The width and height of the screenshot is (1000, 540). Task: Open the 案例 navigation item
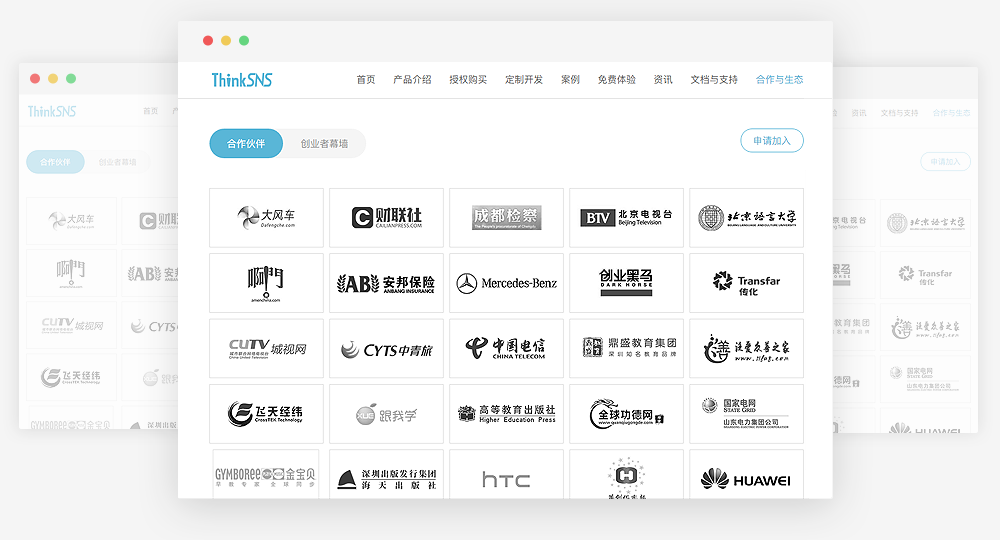coord(570,80)
